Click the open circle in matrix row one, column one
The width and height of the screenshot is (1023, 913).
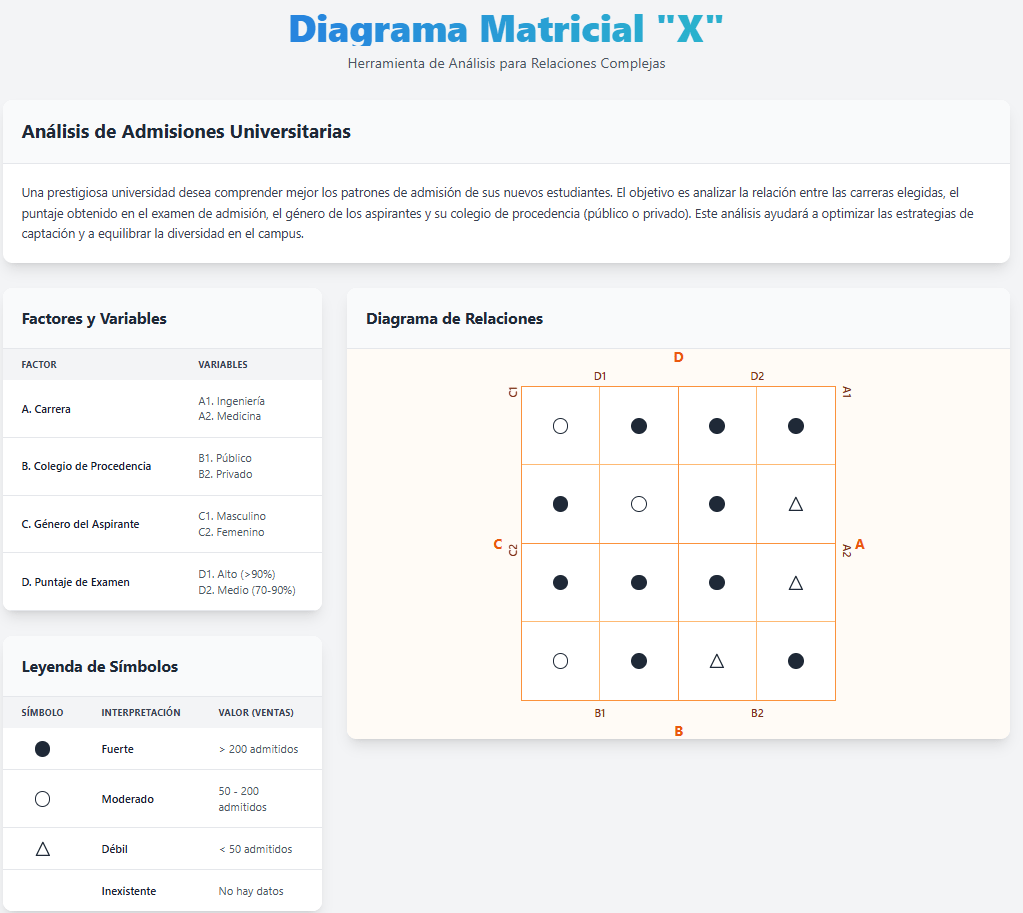[x=560, y=426]
